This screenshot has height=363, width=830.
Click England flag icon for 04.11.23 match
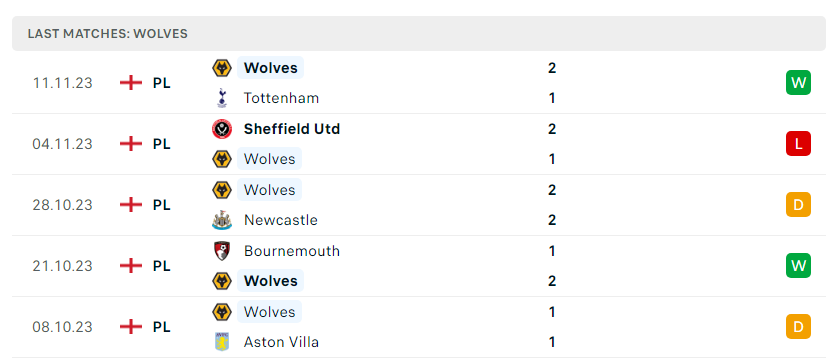pos(131,144)
